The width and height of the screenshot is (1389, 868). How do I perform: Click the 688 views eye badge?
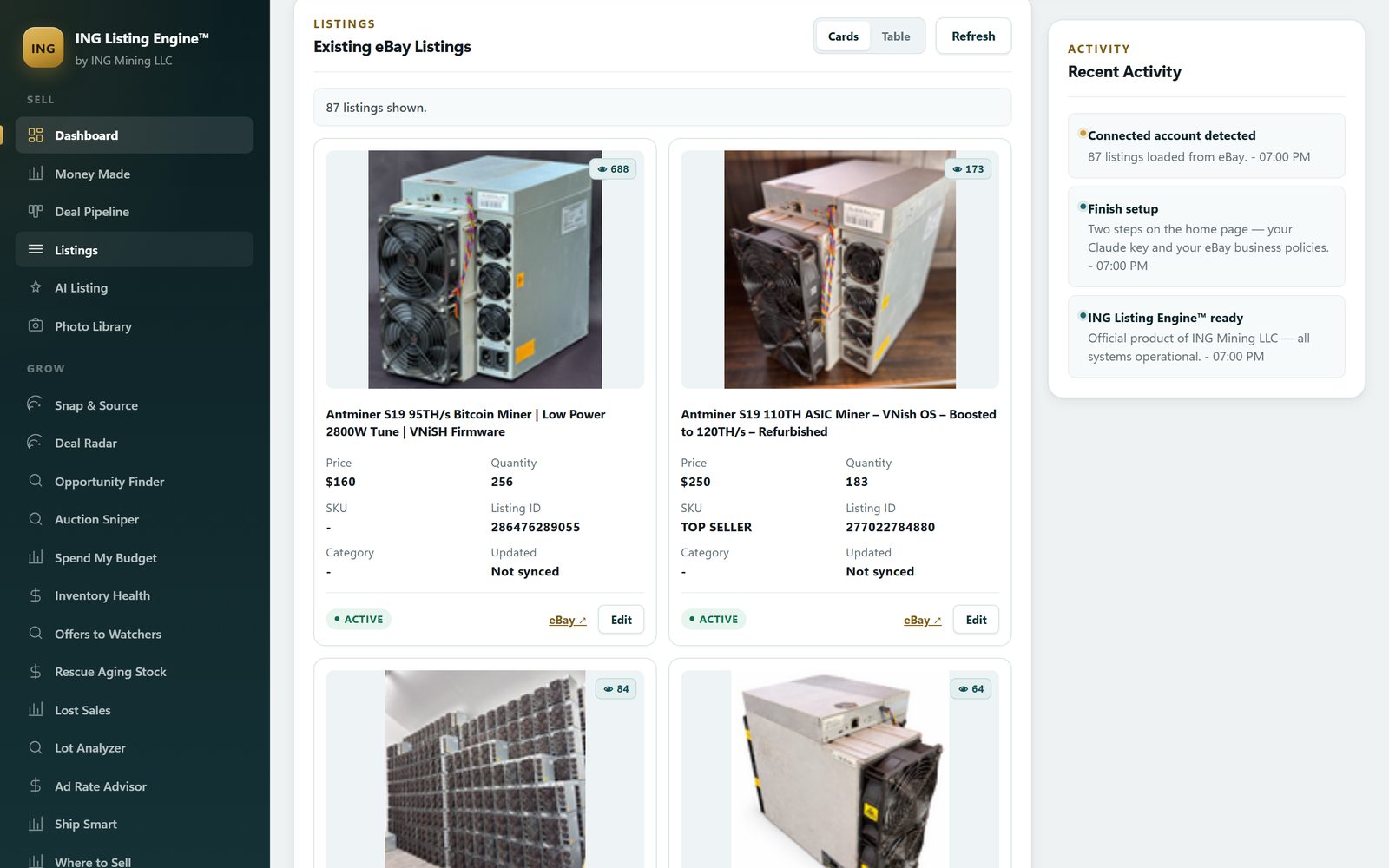pyautogui.click(x=613, y=169)
